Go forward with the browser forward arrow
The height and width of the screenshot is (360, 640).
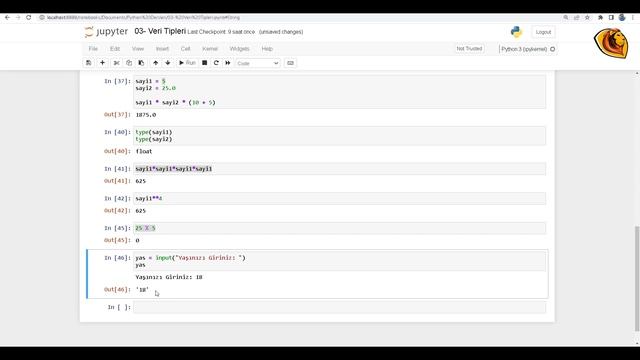pos(18,18)
